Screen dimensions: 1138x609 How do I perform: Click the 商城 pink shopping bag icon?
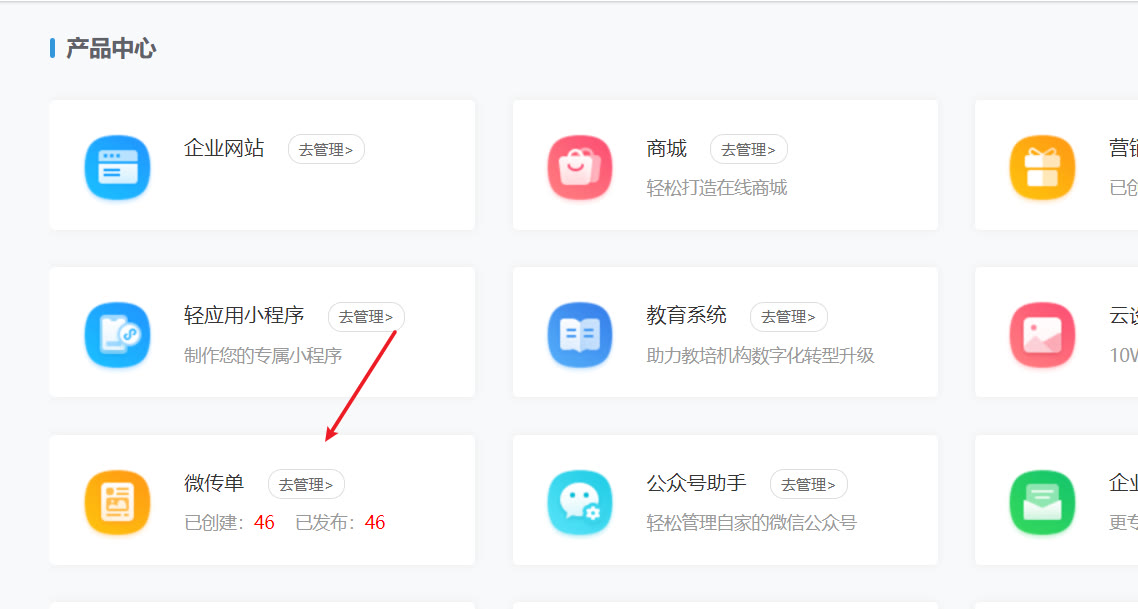tap(580, 165)
